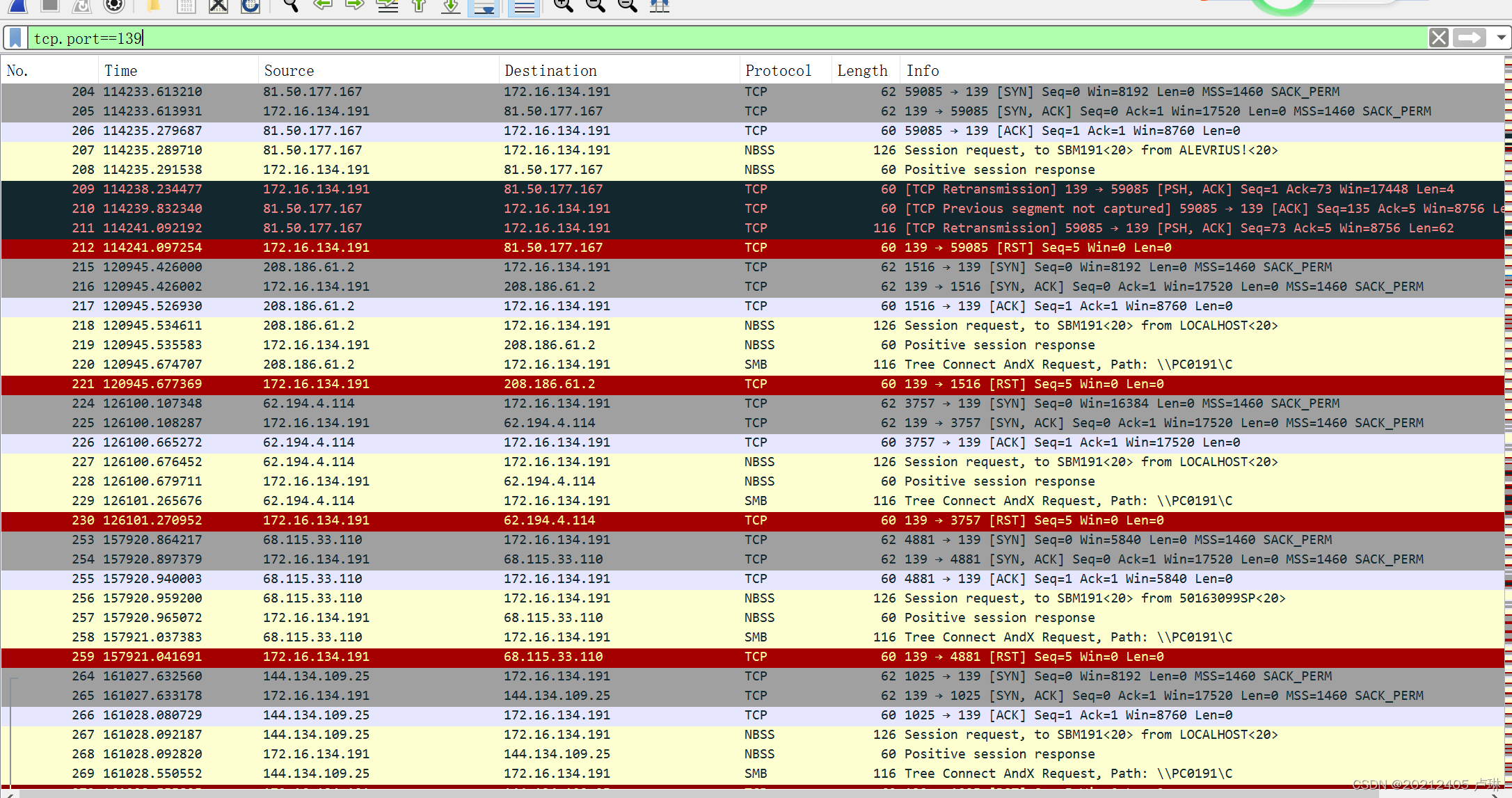Zoom in on the packet text

563,6
